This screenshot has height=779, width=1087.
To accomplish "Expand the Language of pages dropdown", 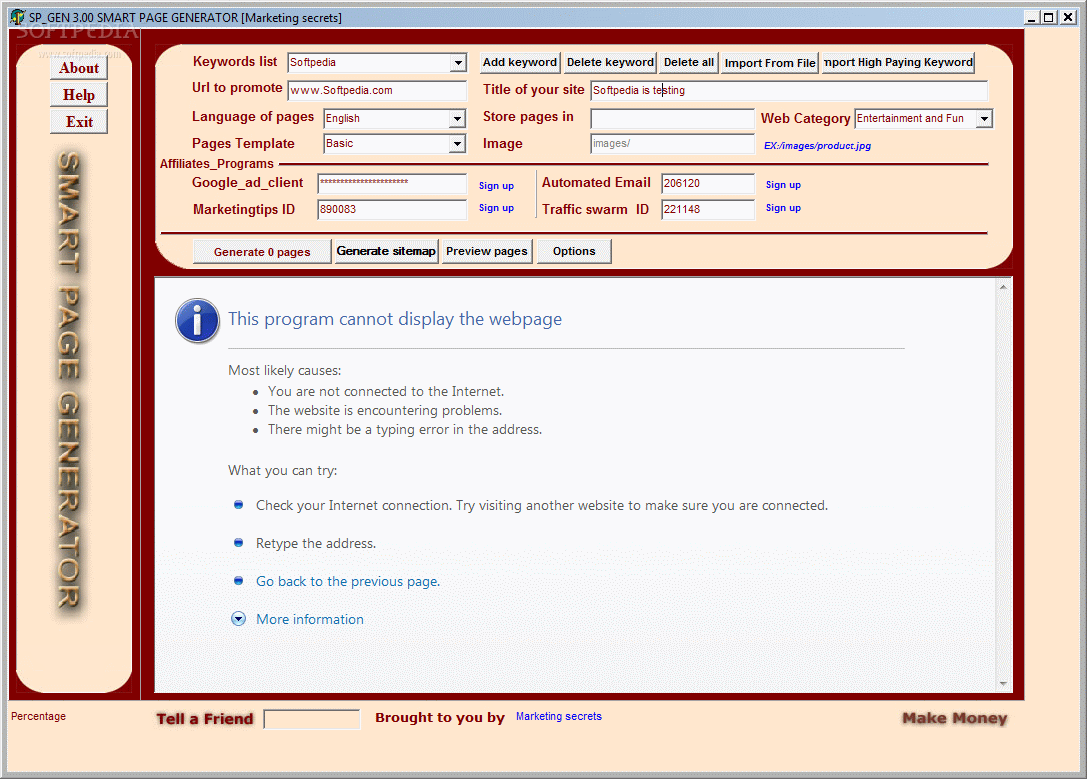I will pos(457,119).
